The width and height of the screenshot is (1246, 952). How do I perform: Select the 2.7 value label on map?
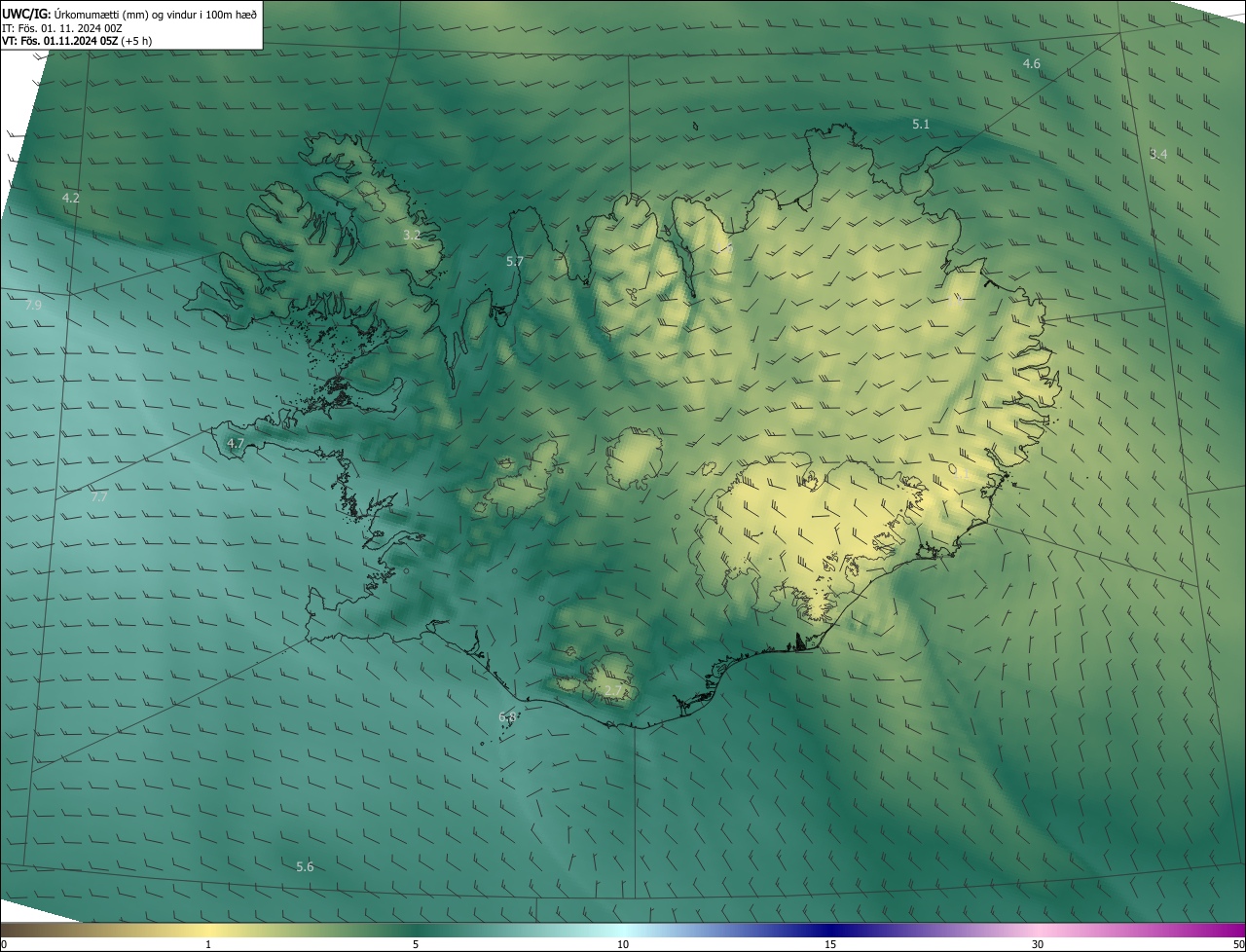(x=613, y=691)
